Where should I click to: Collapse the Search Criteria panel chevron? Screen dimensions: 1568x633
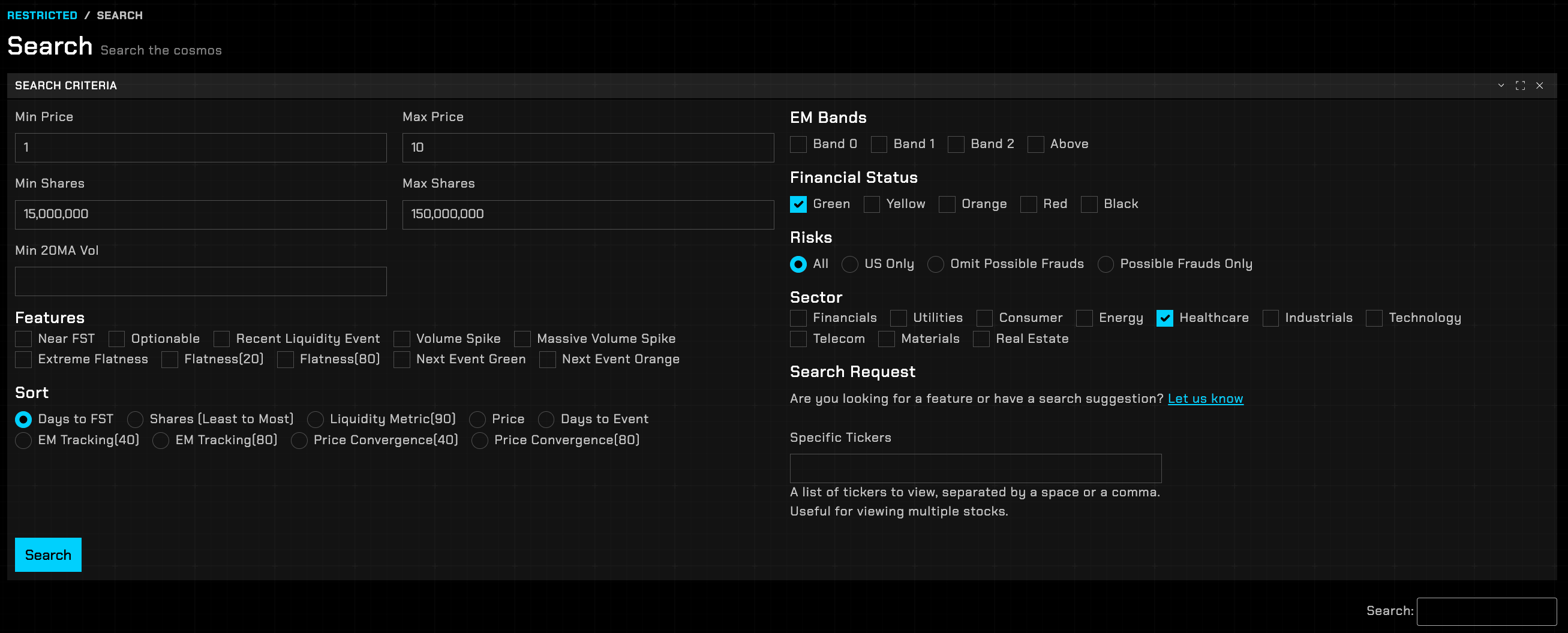pos(1500,86)
